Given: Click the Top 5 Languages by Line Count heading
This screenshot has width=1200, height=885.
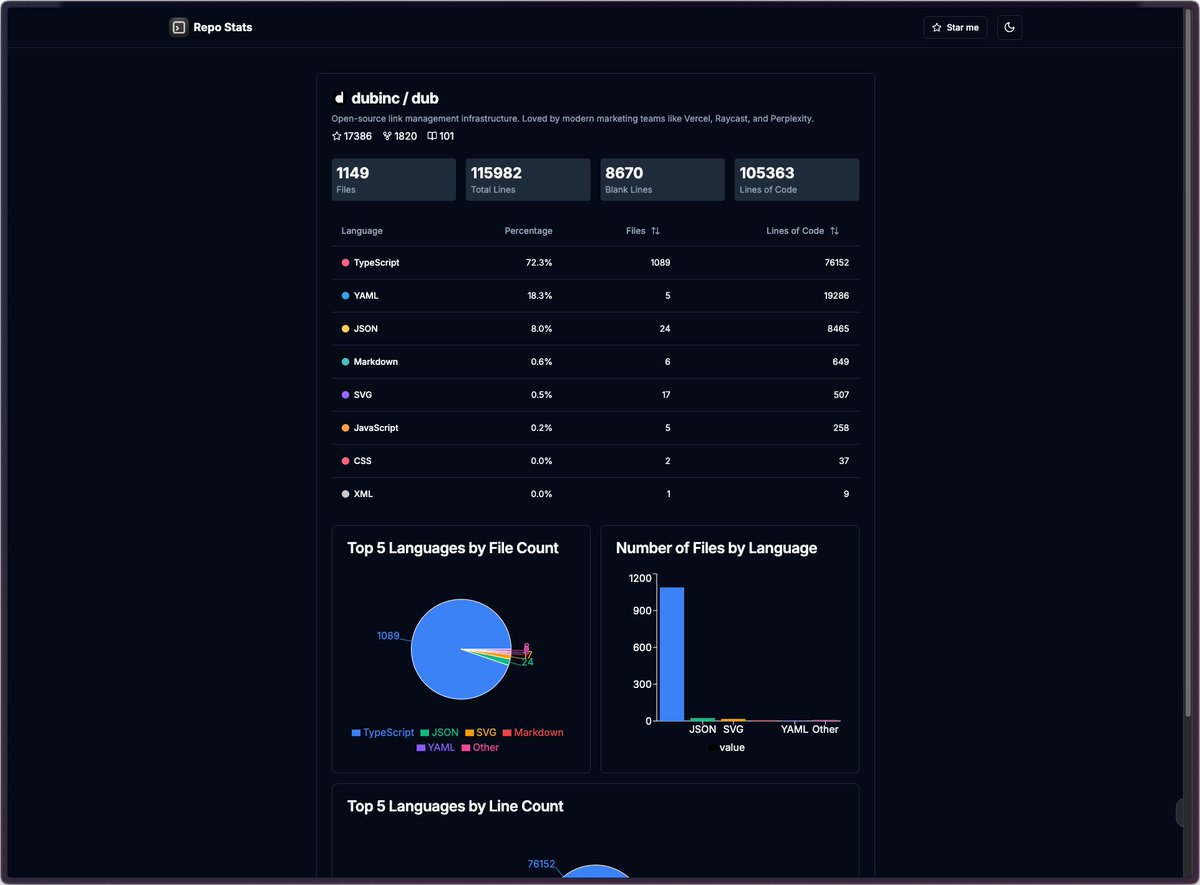Looking at the screenshot, I should click(x=455, y=806).
